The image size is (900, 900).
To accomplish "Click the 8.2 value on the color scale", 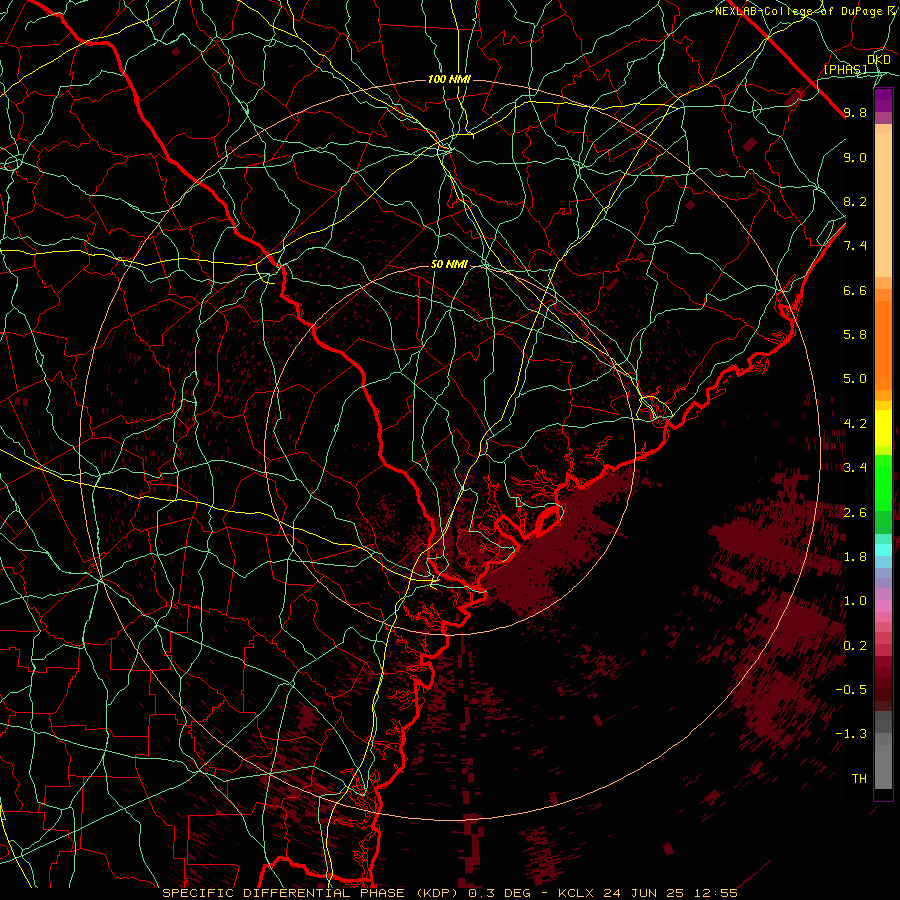I will (x=855, y=201).
